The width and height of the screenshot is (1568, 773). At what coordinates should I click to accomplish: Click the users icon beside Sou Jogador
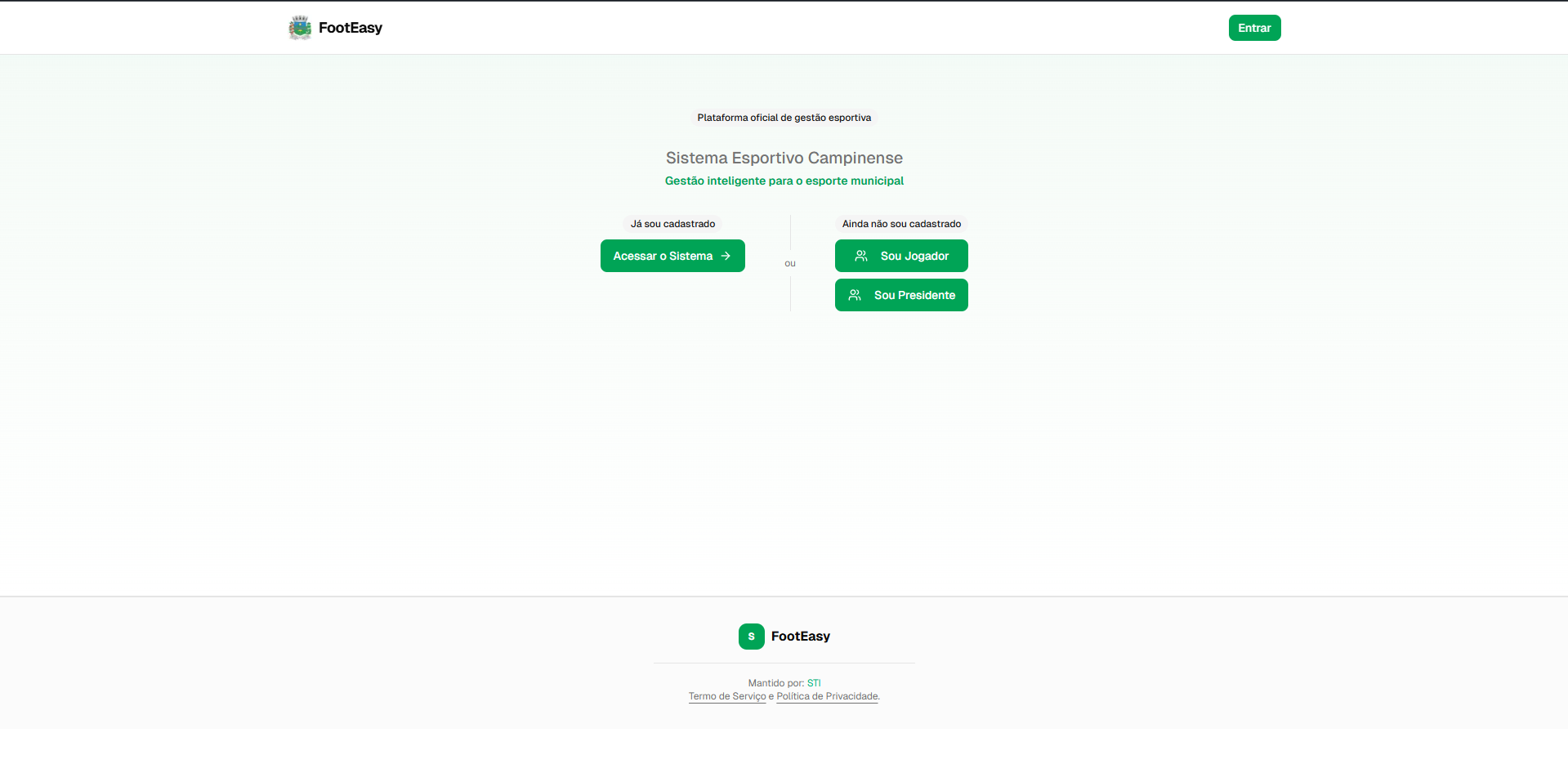861,256
